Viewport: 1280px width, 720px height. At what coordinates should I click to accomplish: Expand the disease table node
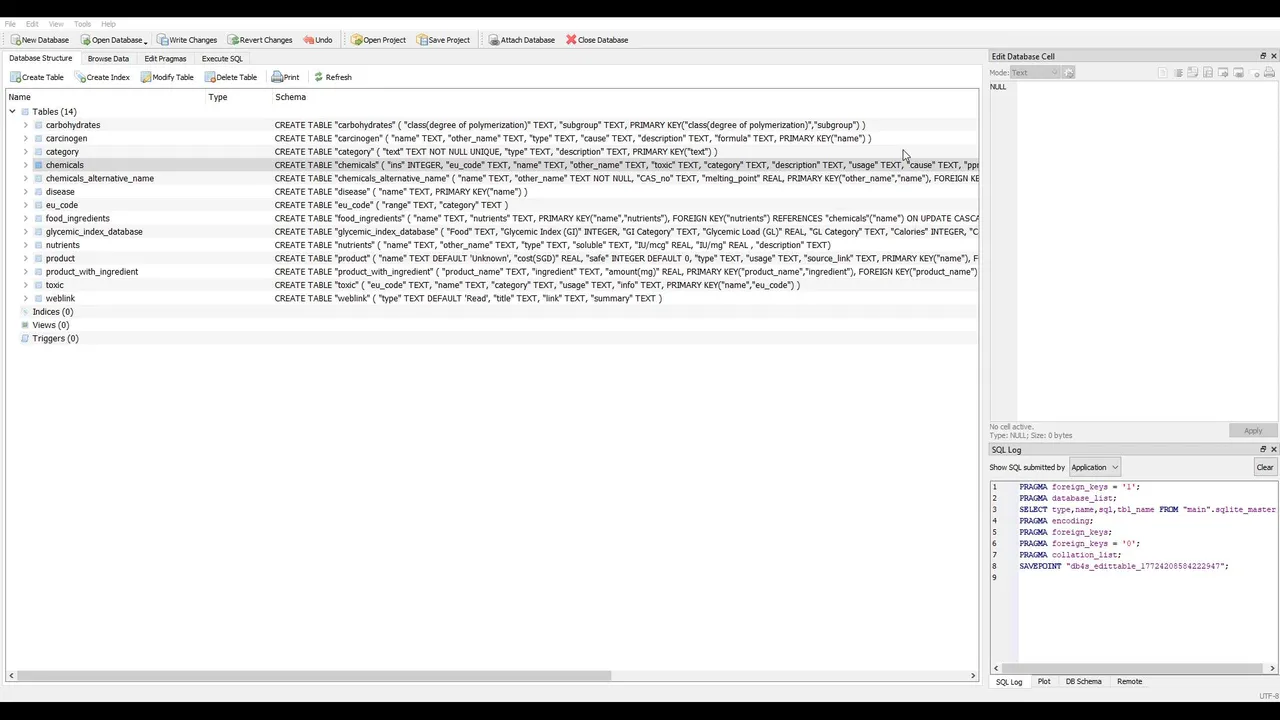25,192
